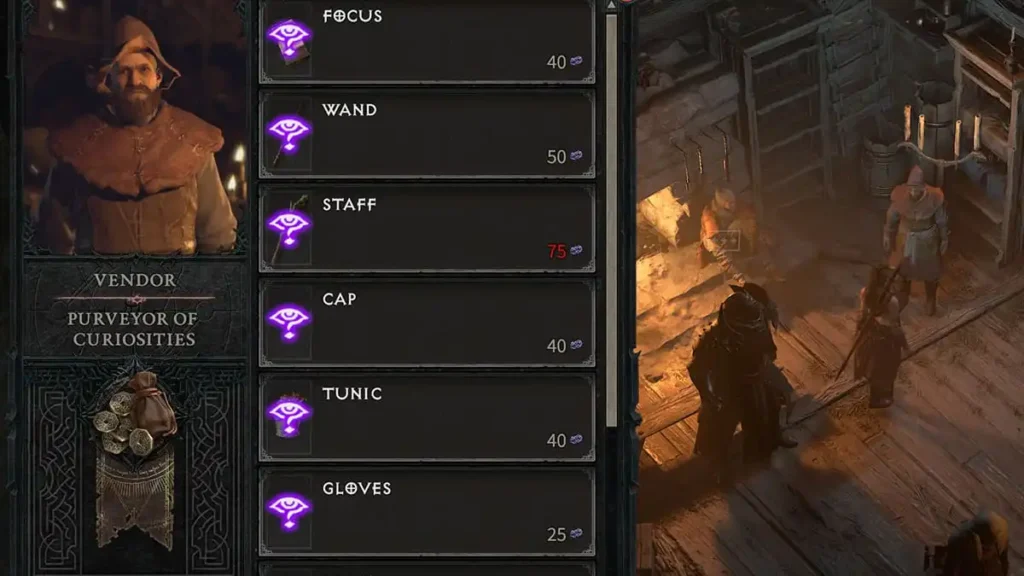Buy the Tunic for 40 obols

coord(427,418)
